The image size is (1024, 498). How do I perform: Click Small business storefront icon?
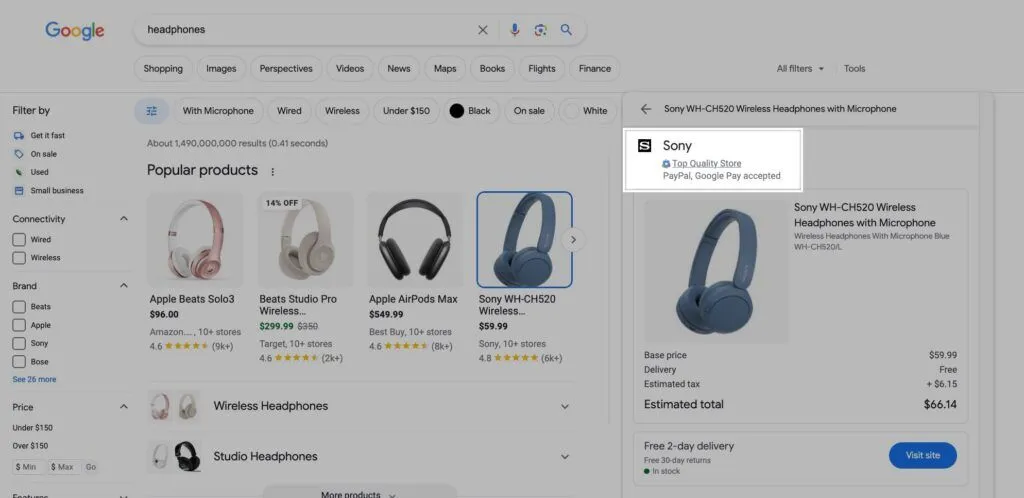coord(19,191)
